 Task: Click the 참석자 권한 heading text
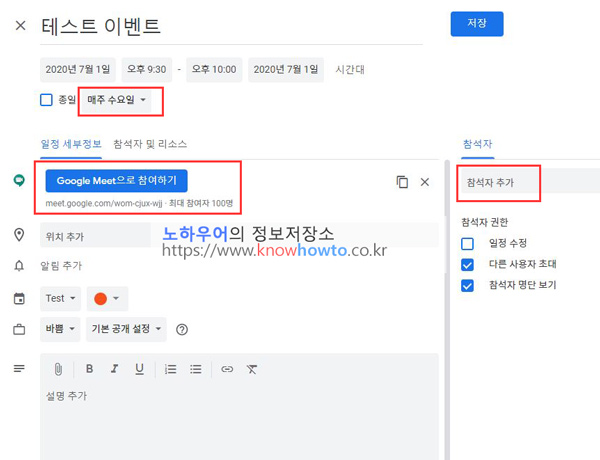484,222
